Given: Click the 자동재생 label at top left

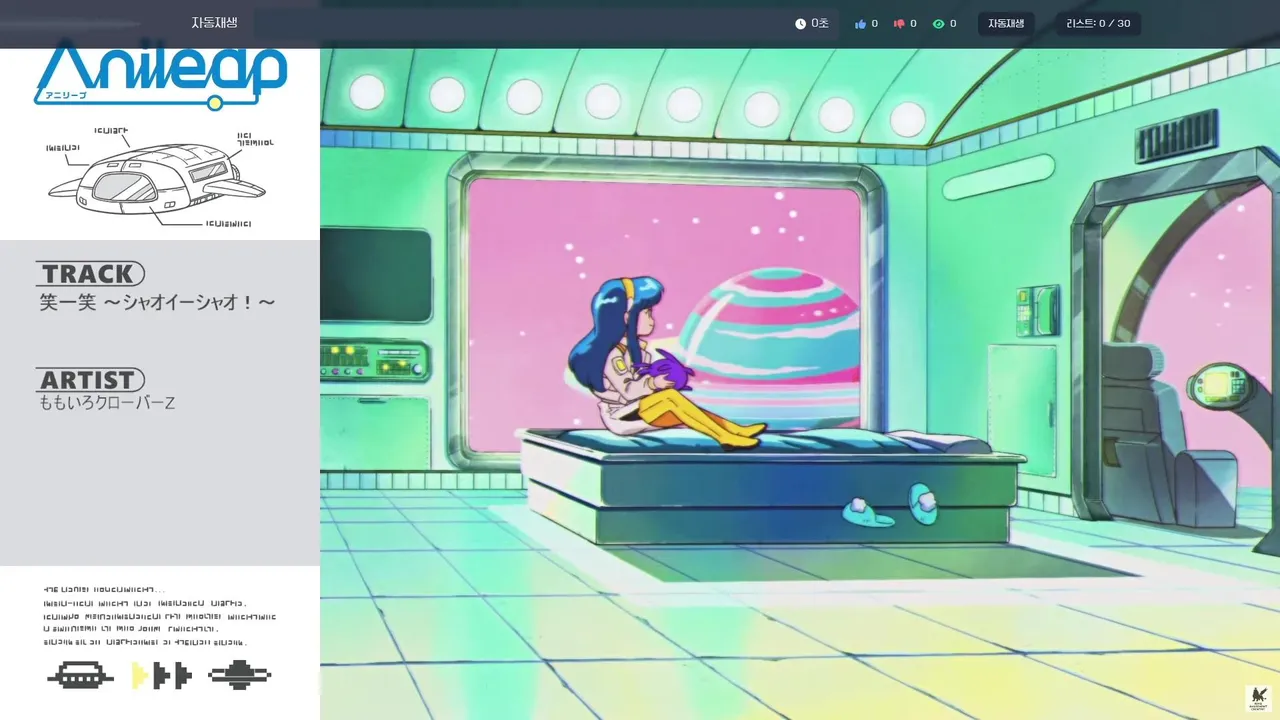Looking at the screenshot, I should [x=215, y=22].
